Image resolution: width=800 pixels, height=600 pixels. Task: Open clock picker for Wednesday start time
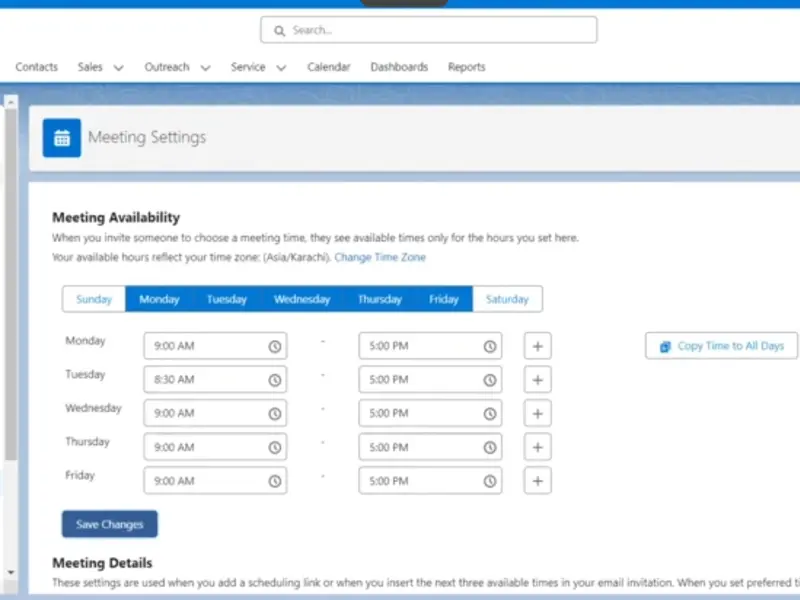[274, 414]
